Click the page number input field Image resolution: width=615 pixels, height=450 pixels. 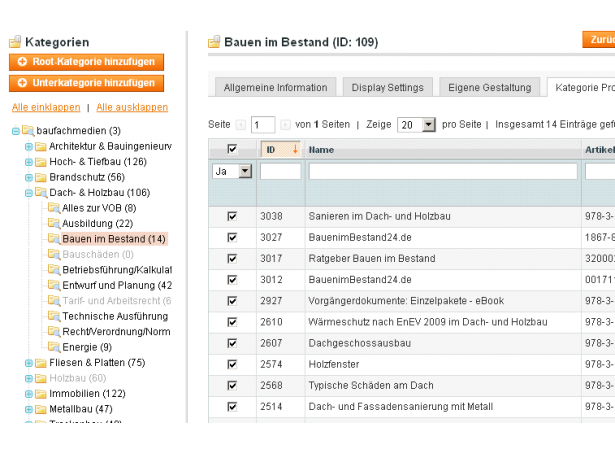point(263,125)
